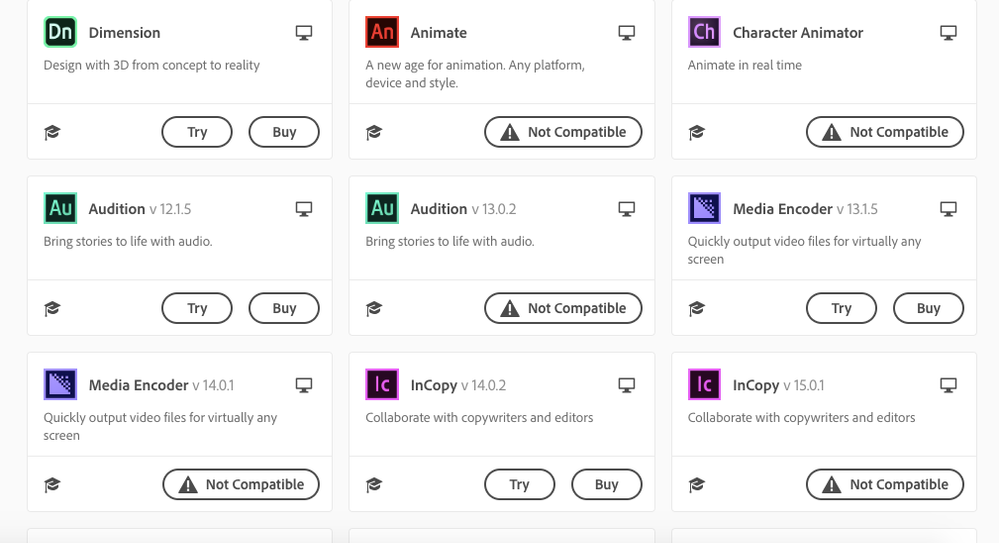Click the Dimension app icon
The height and width of the screenshot is (543, 999).
61,32
